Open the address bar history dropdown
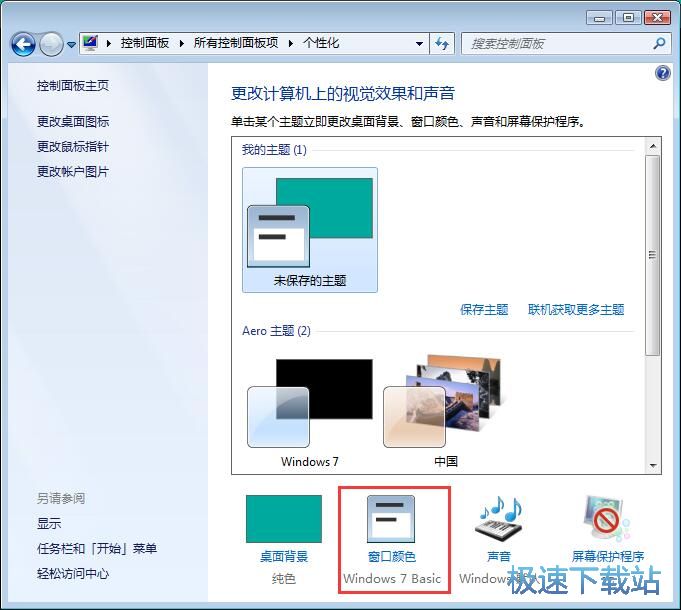Image resolution: width=681 pixels, height=610 pixels. (419, 44)
